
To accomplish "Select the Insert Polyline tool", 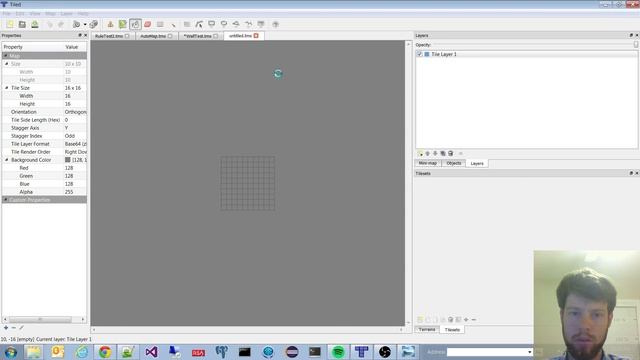I will [249, 24].
